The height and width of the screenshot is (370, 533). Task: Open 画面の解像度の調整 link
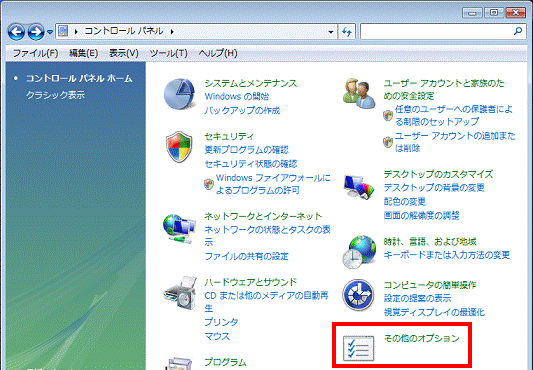pyautogui.click(x=422, y=216)
